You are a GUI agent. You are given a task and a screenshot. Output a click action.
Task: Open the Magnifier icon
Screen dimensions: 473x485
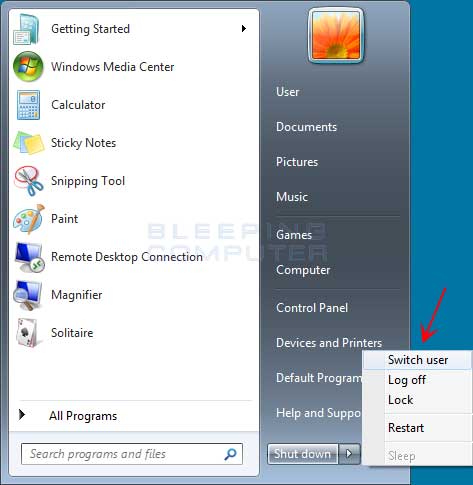click(28, 295)
